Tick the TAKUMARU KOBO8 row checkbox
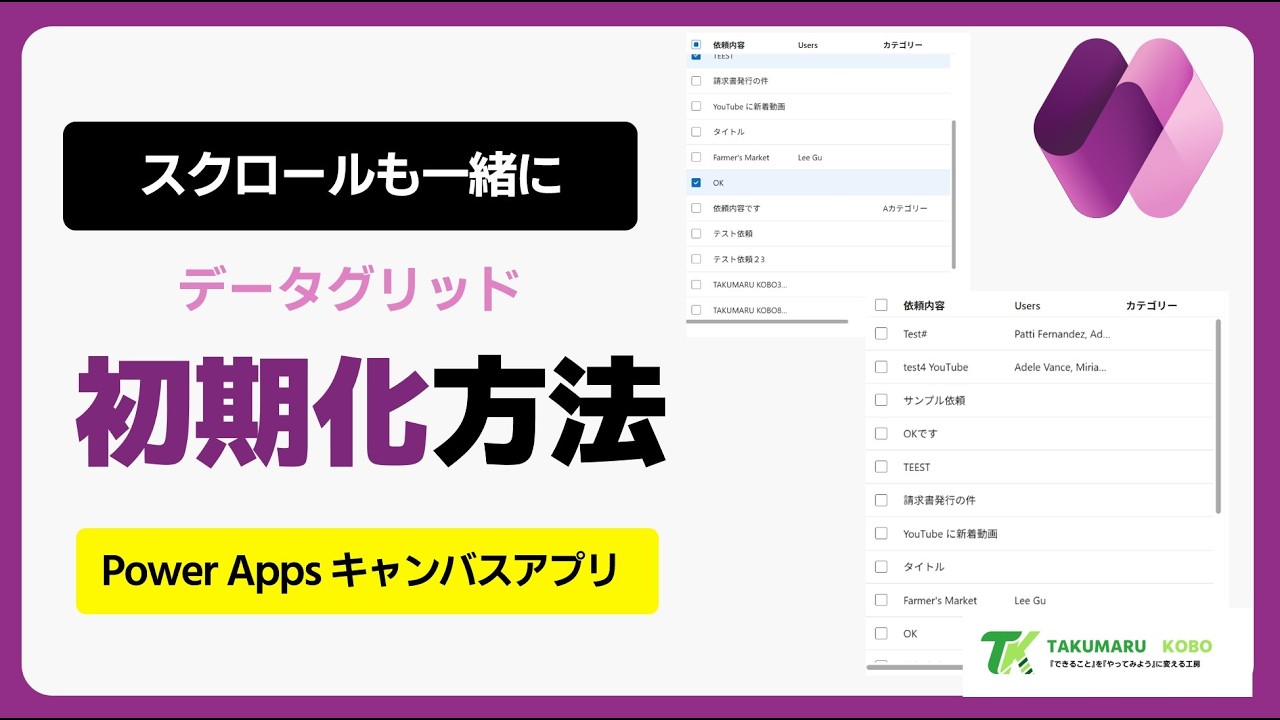This screenshot has height=720, width=1280. [x=696, y=310]
